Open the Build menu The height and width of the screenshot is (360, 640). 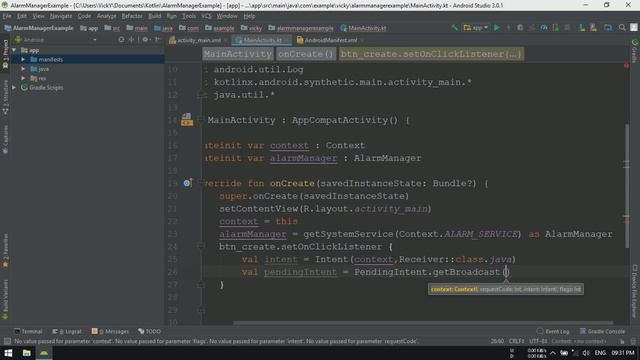click(x=155, y=16)
